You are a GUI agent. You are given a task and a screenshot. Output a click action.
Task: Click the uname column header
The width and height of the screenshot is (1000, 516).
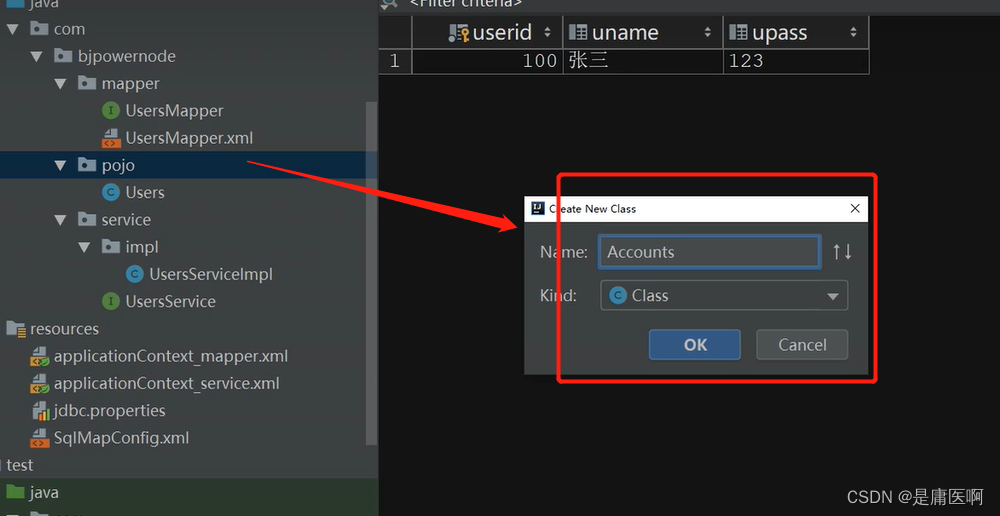643,33
